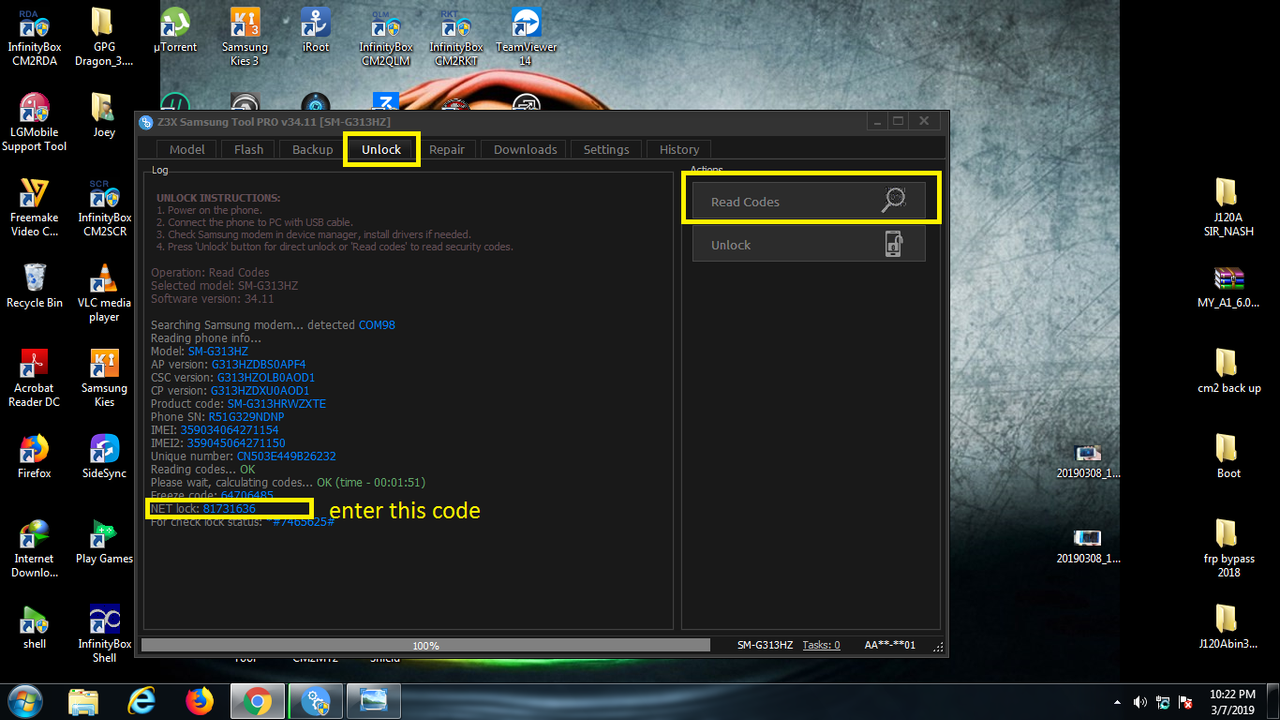The height and width of the screenshot is (720, 1280).
Task: Launch VLC media player from the desktop
Action: pos(104,293)
